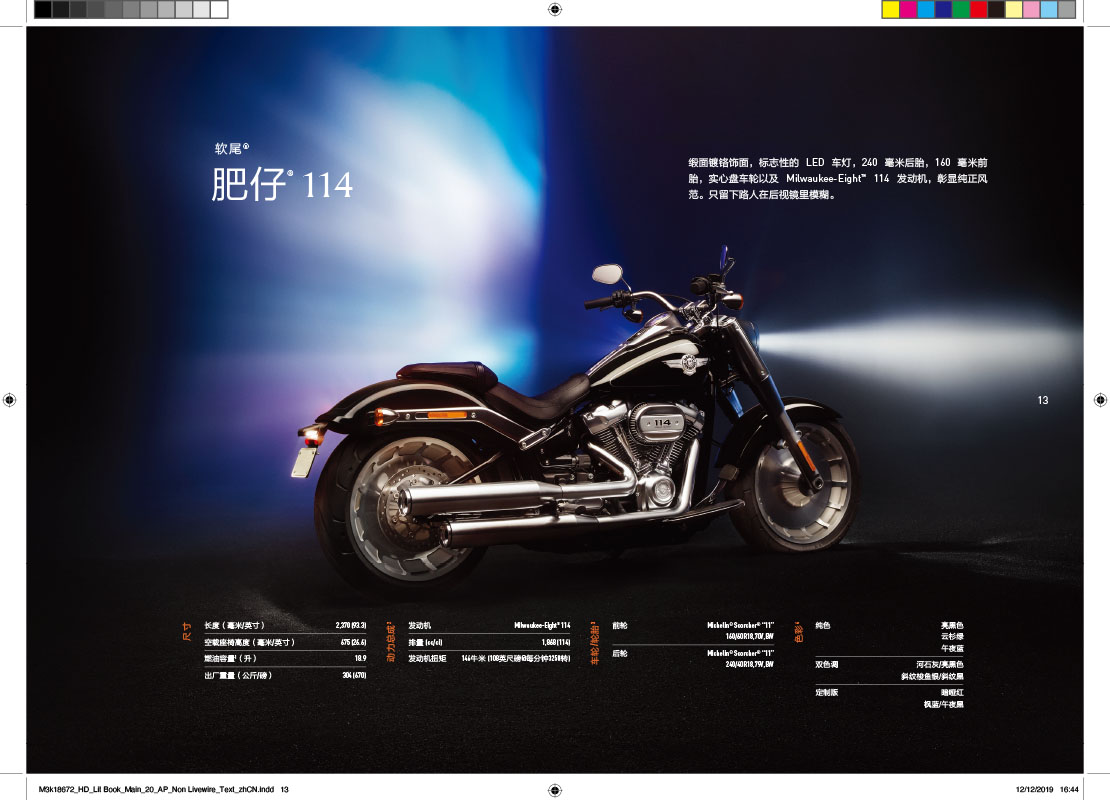The image size is (1110, 800).
Task: Click the 双色调 label
Action: pos(827,665)
